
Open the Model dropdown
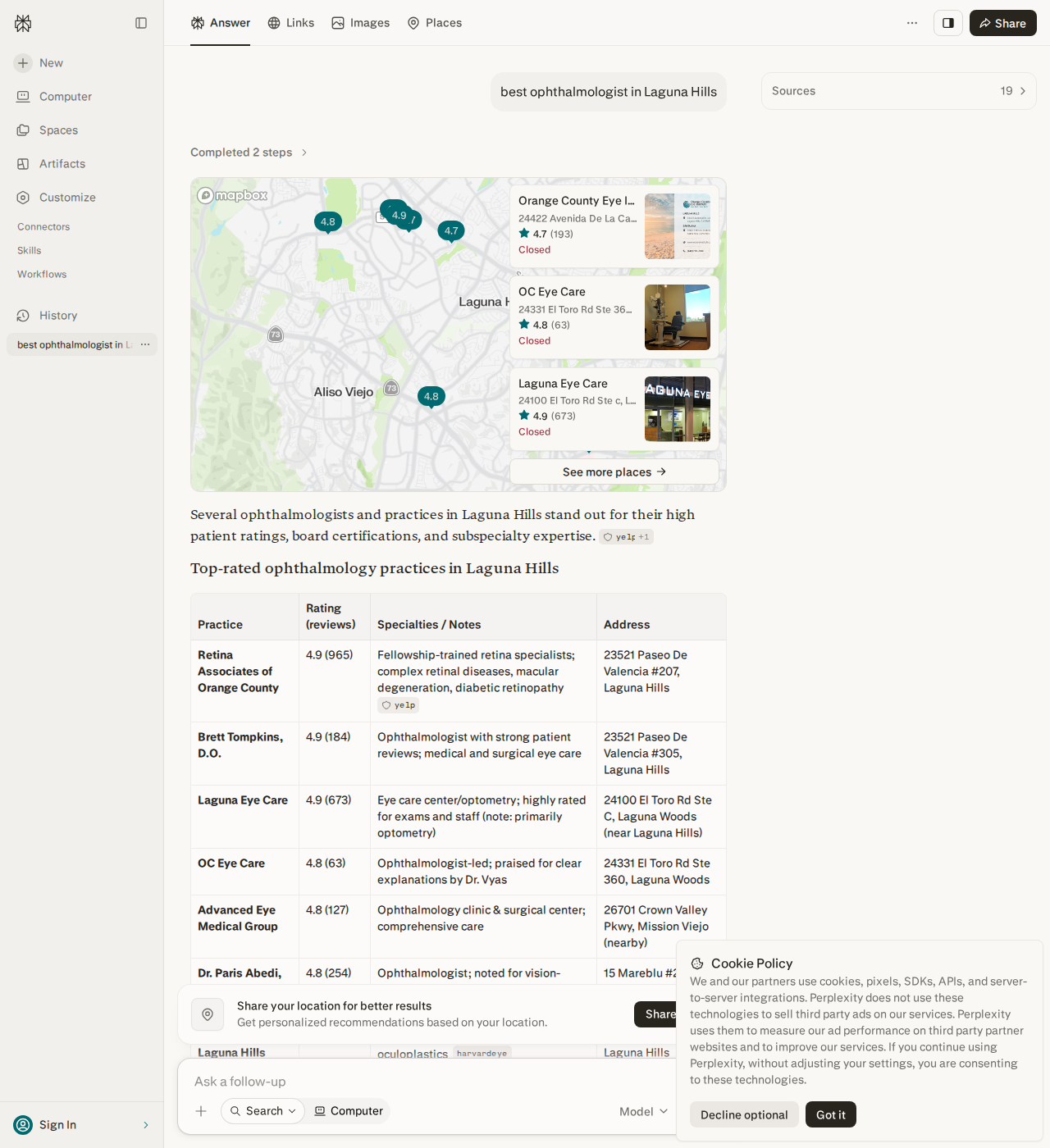click(x=644, y=1111)
